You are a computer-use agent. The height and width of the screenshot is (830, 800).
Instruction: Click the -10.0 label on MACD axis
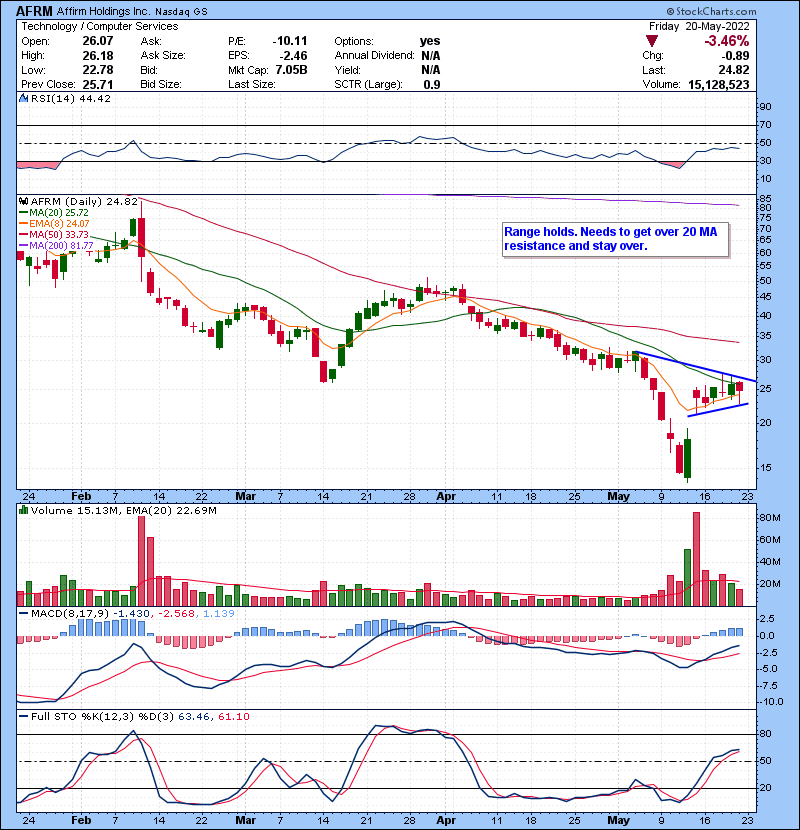pos(770,702)
